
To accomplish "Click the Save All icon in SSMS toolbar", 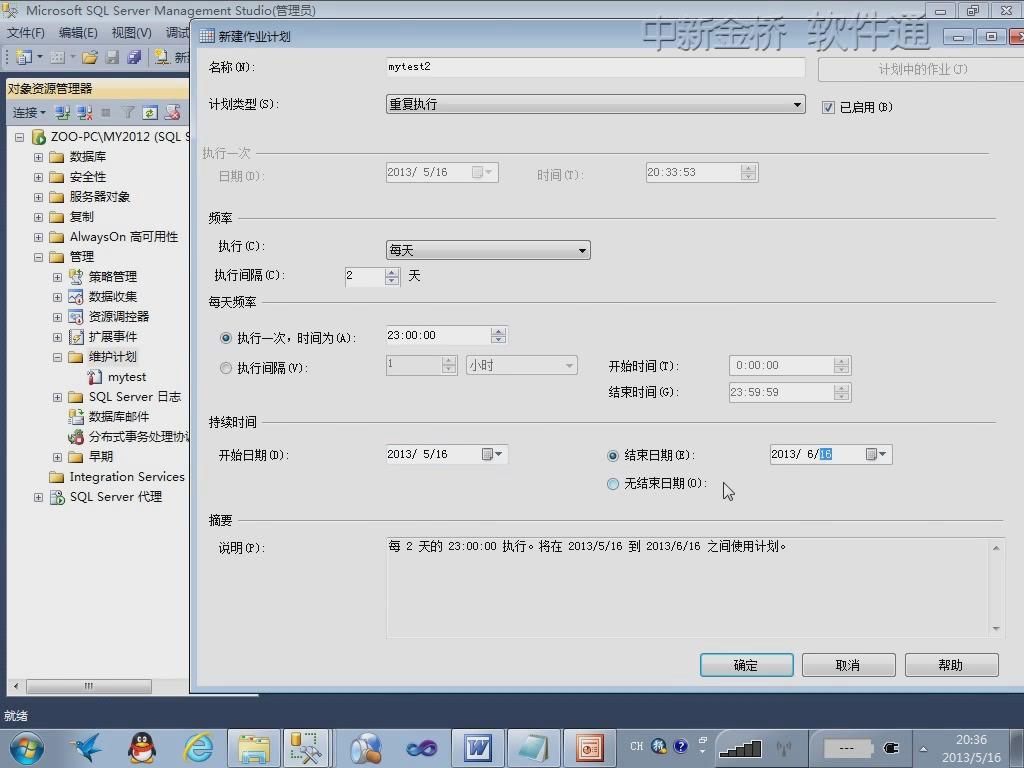I will click(x=134, y=57).
